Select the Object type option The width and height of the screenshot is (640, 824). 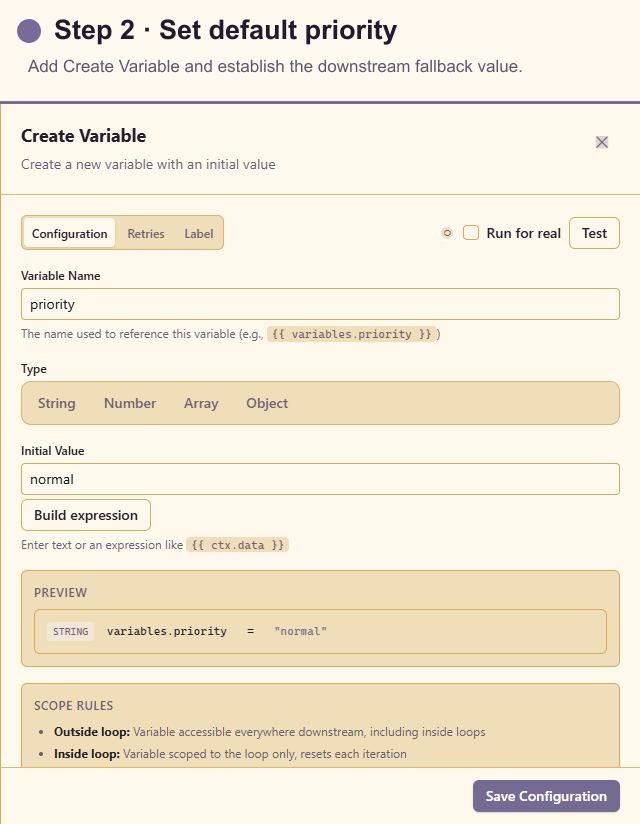267,403
